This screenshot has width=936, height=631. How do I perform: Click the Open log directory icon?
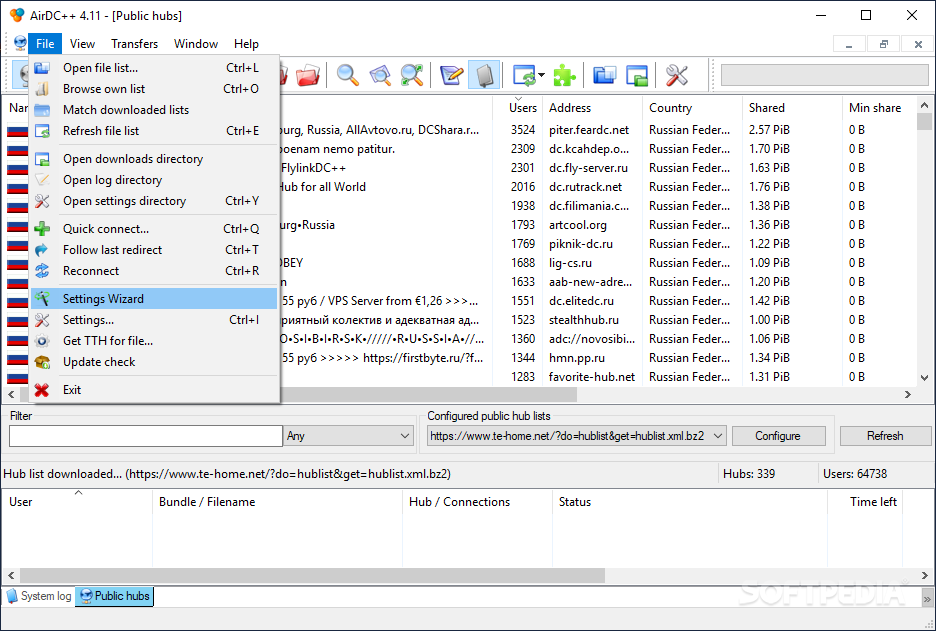pyautogui.click(x=42, y=180)
